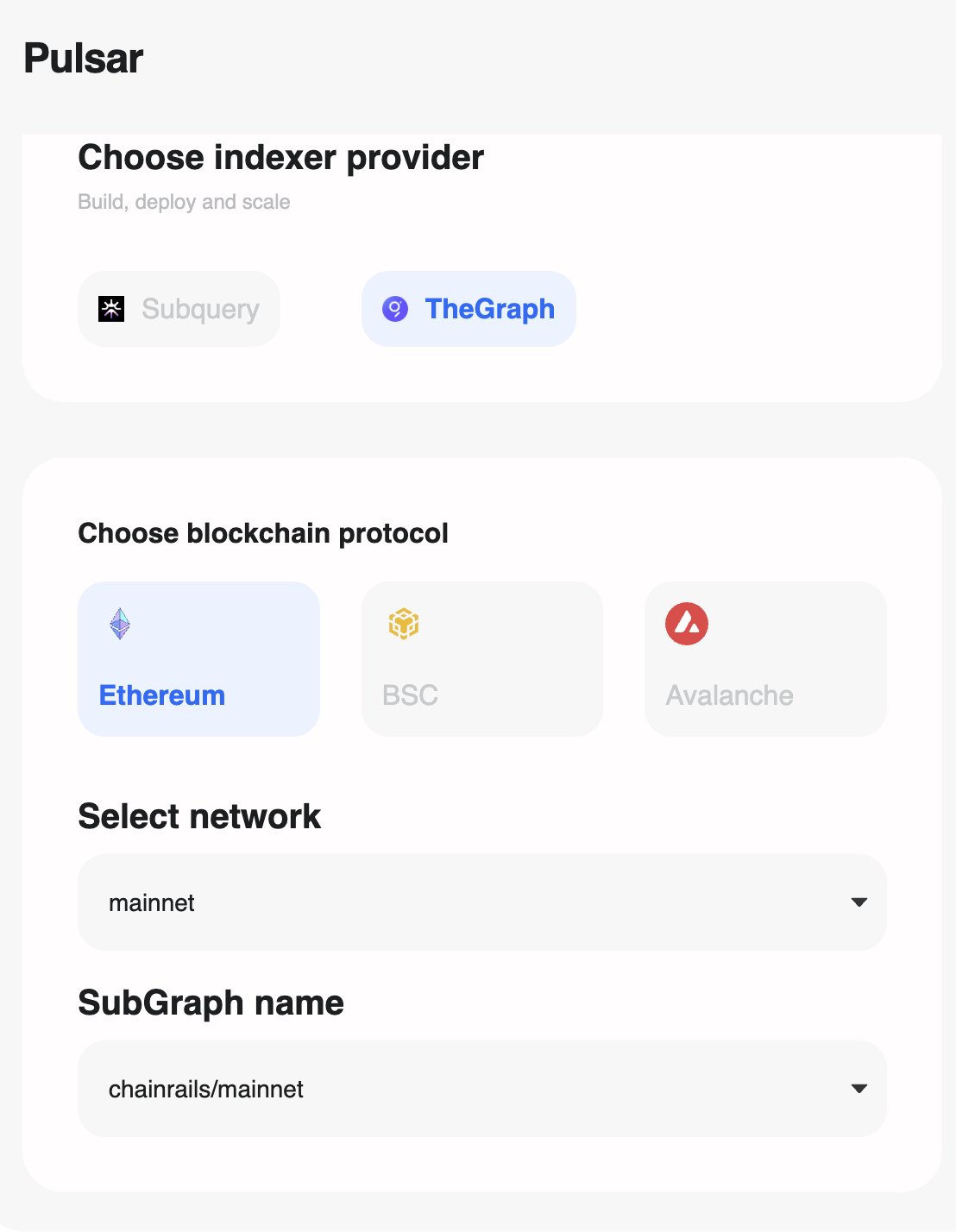Click the SubGraph name dropdown caret
The width and height of the screenshot is (956, 1232).
coord(859,1088)
